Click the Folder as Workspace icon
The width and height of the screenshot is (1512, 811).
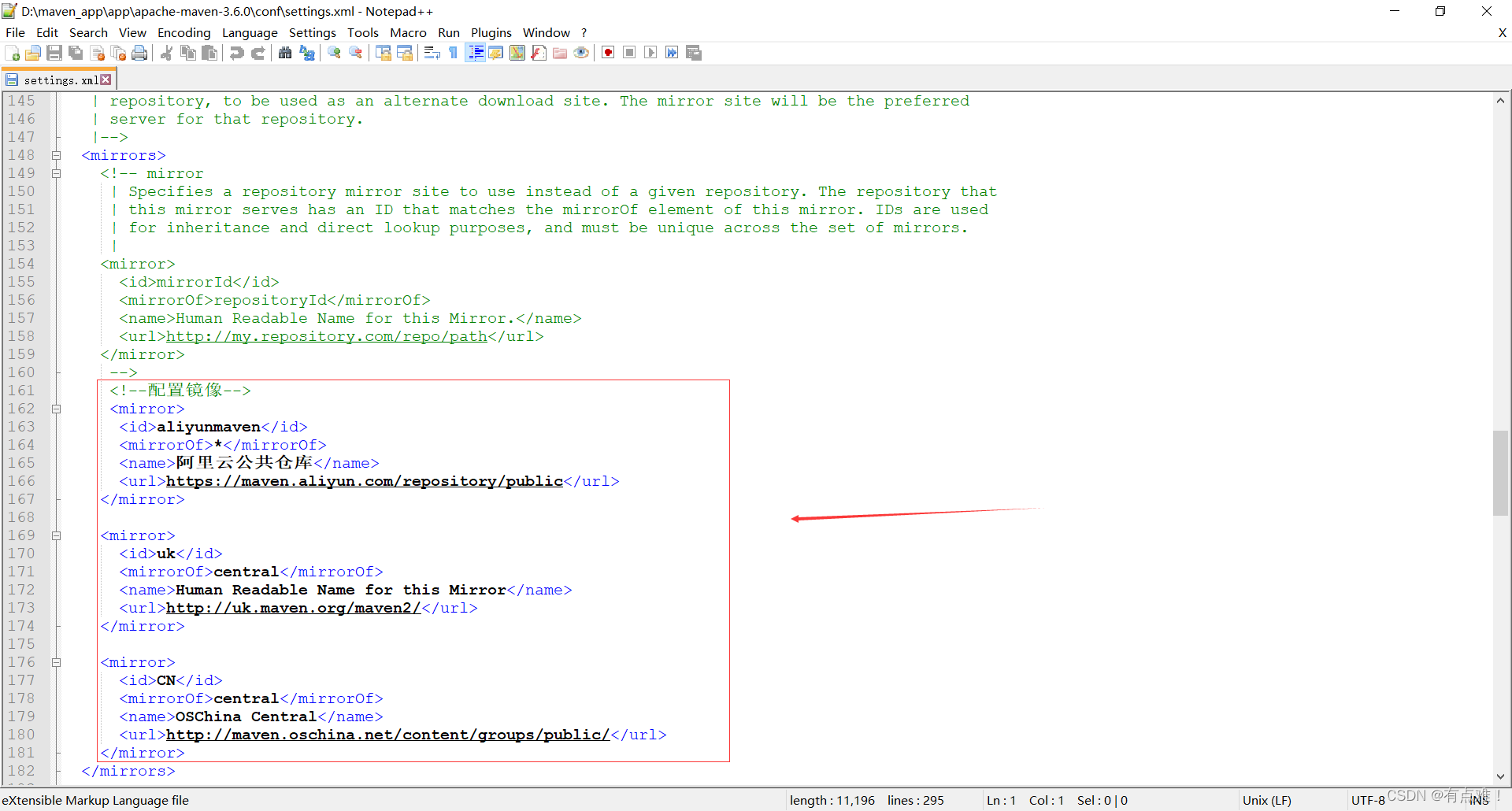[560, 53]
